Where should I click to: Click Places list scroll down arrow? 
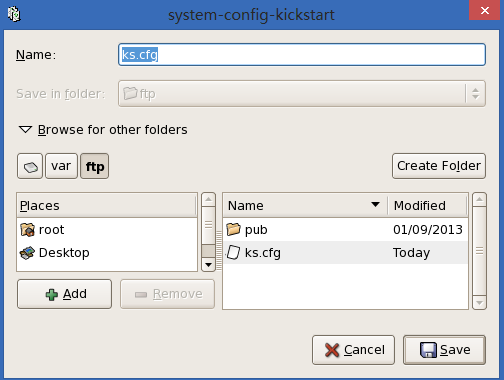[209, 265]
